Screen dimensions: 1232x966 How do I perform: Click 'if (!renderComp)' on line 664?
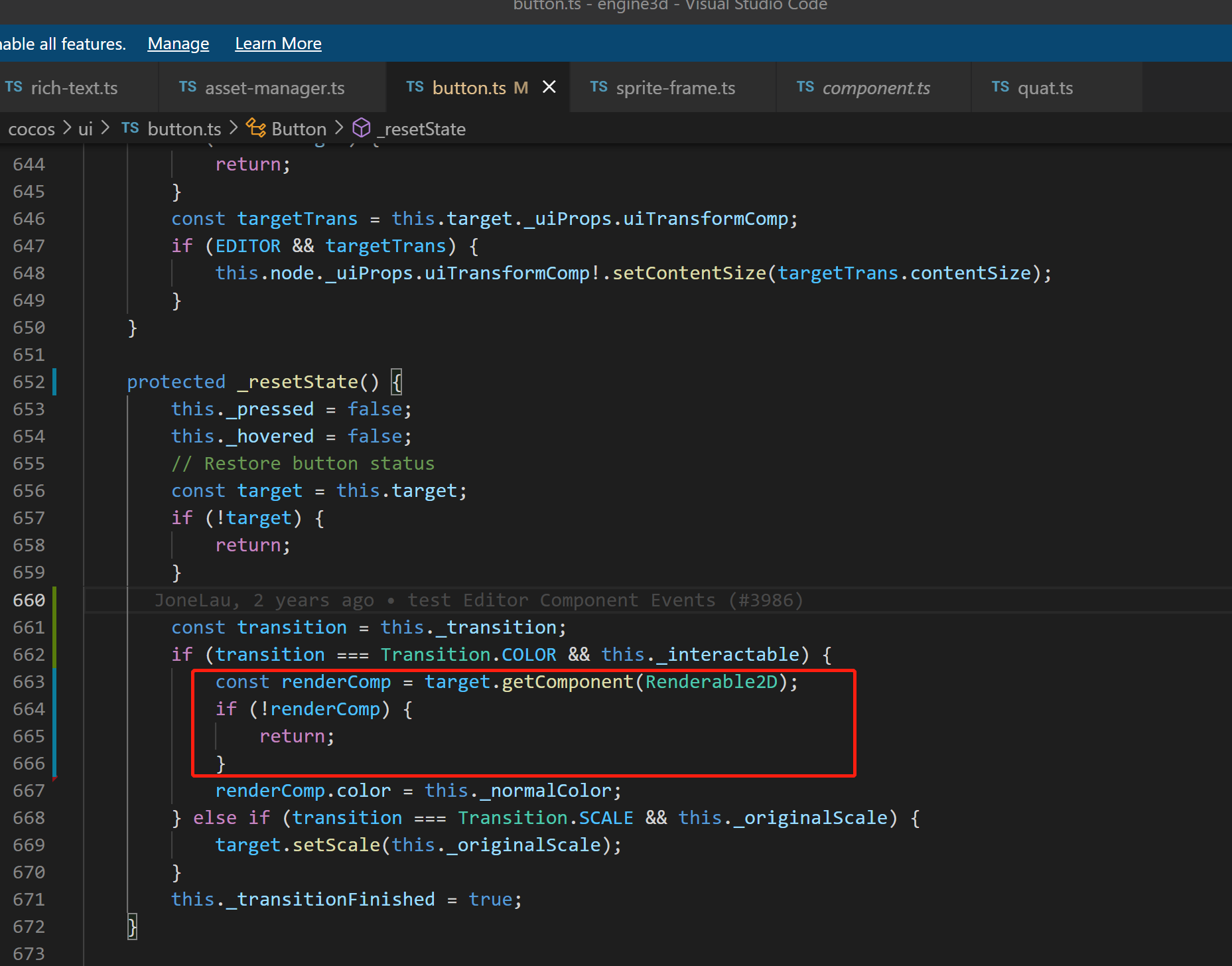(303, 709)
